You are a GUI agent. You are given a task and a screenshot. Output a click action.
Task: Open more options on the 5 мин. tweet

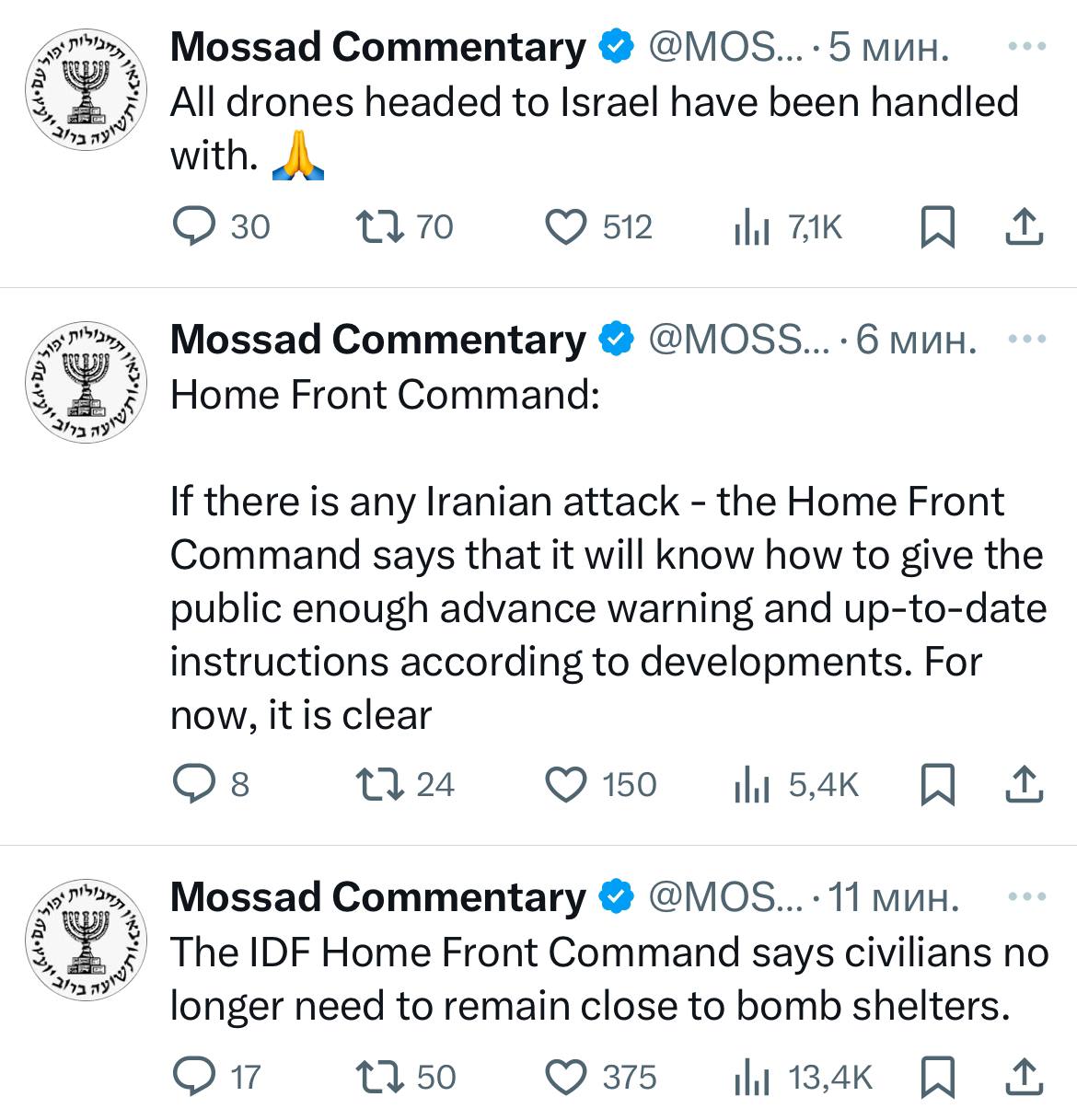point(1027,46)
